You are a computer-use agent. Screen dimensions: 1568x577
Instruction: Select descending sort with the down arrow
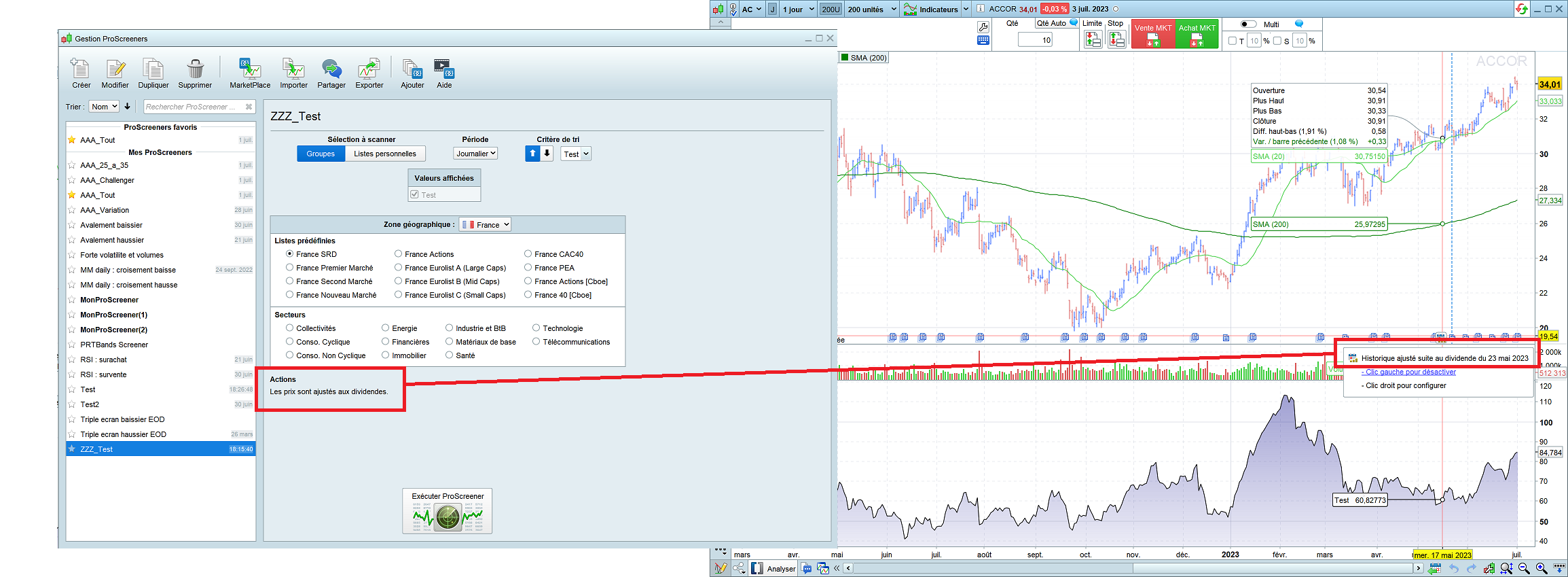[547, 154]
